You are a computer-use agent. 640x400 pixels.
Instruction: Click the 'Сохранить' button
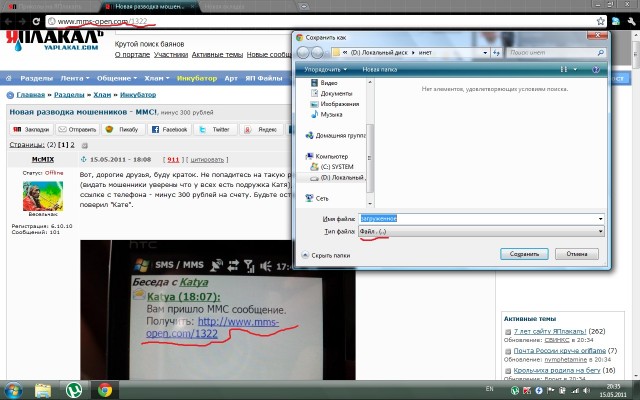coord(524,254)
